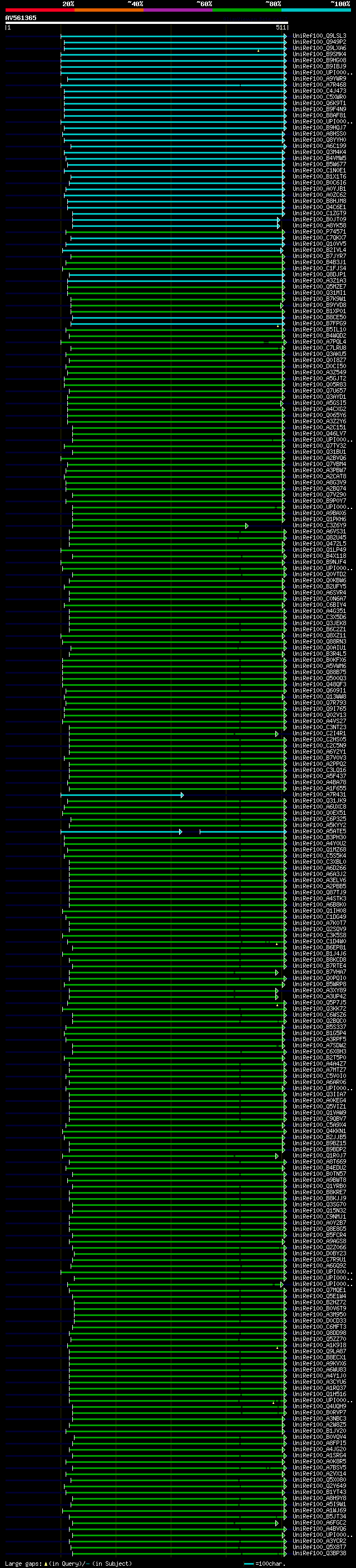Click the short arrowhead for UniRef100_A6FGC2
Image resolution: width=356 pixels, height=1568 pixels.
(x=277, y=1523)
